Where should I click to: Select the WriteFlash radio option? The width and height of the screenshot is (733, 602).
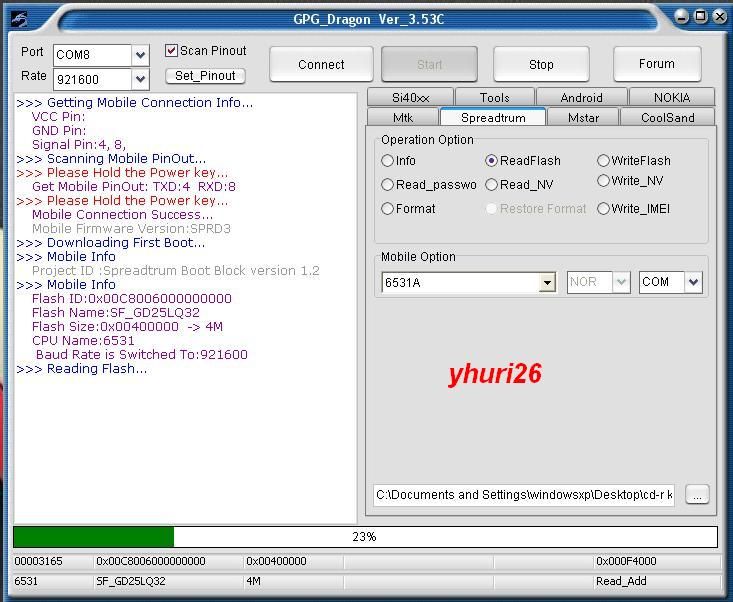click(604, 161)
